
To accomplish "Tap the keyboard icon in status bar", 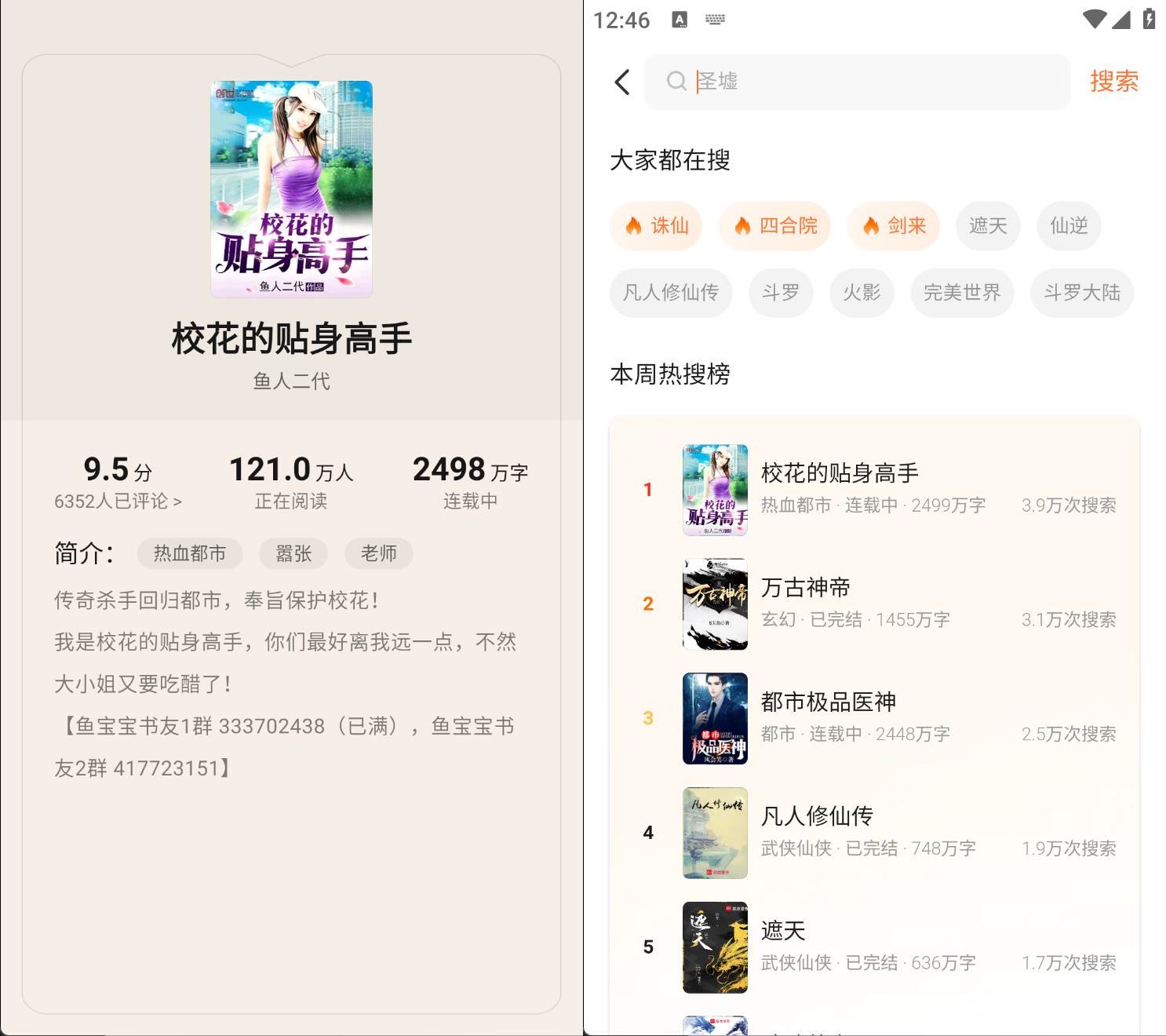I will (714, 20).
